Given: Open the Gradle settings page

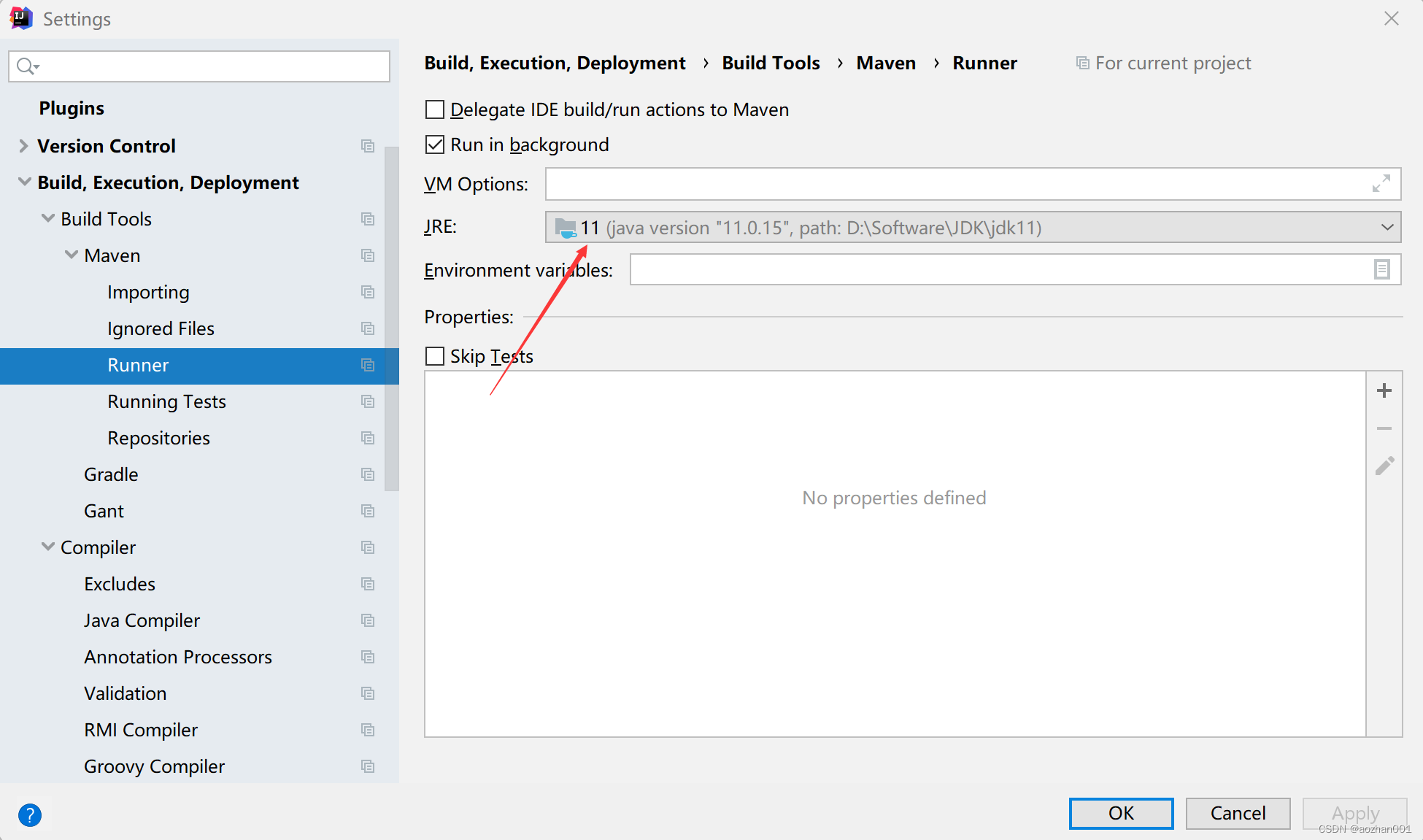Looking at the screenshot, I should [111, 474].
